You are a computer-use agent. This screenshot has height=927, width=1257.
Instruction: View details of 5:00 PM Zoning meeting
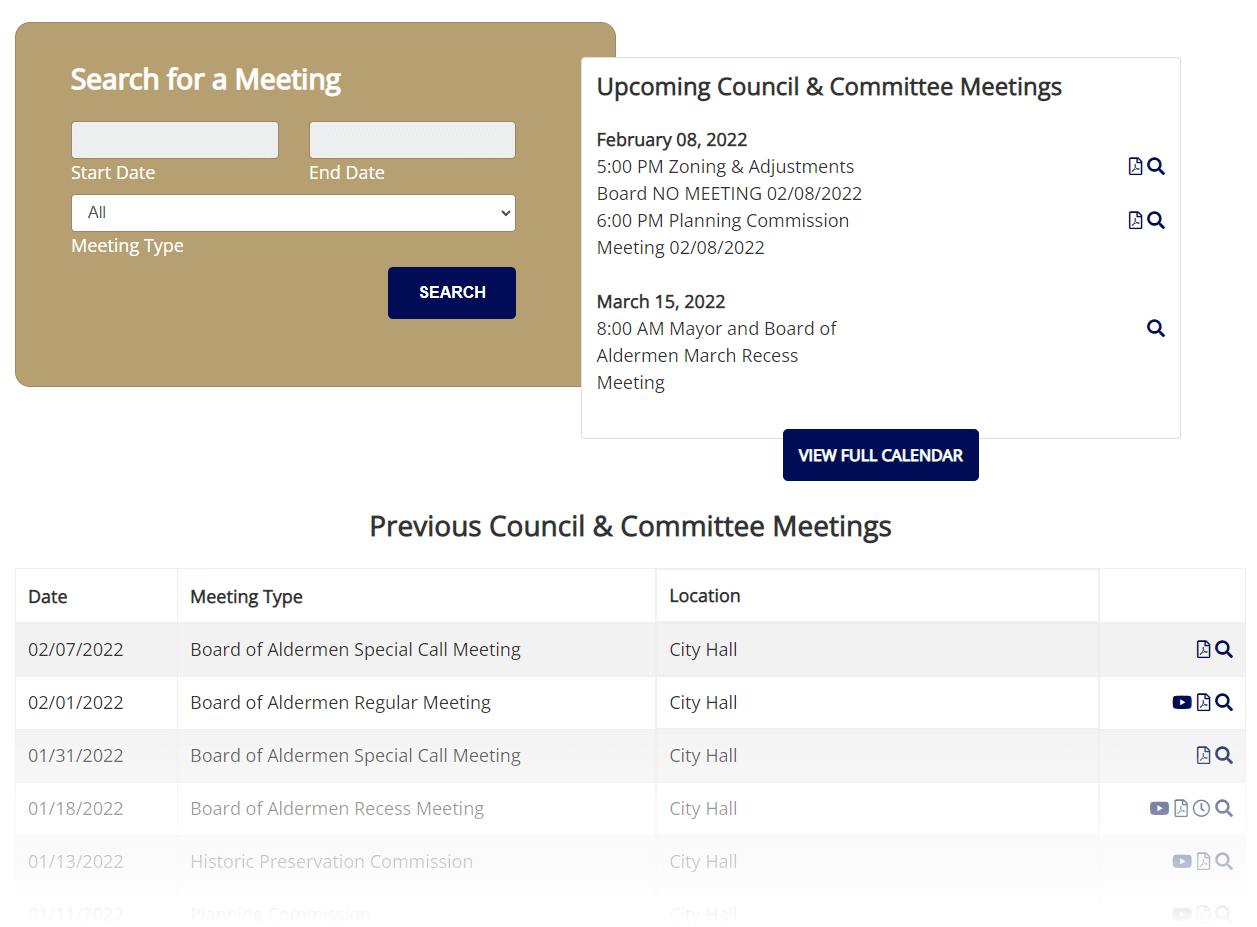click(1156, 167)
